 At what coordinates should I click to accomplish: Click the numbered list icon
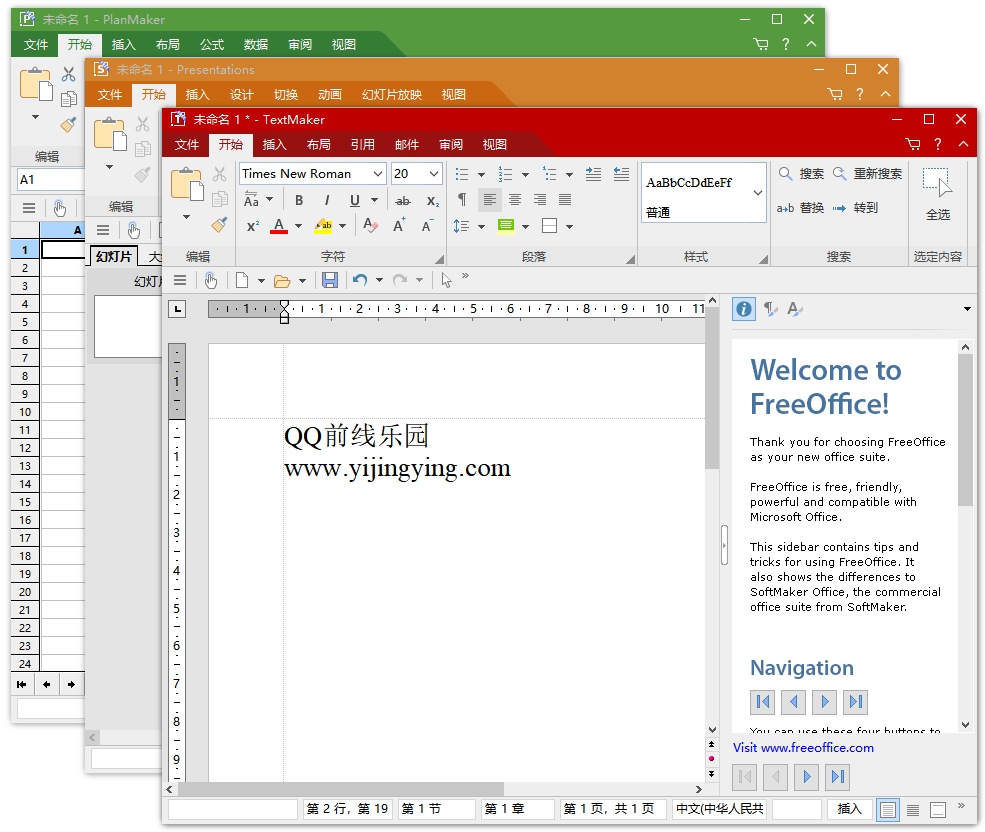[x=505, y=174]
